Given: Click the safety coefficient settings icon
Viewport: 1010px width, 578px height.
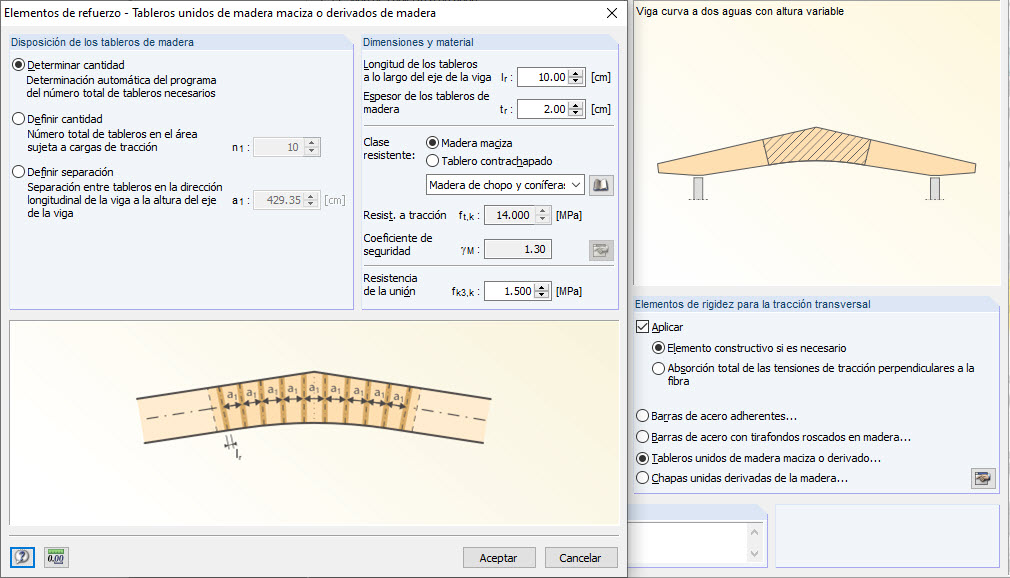Looking at the screenshot, I should coord(600,249).
